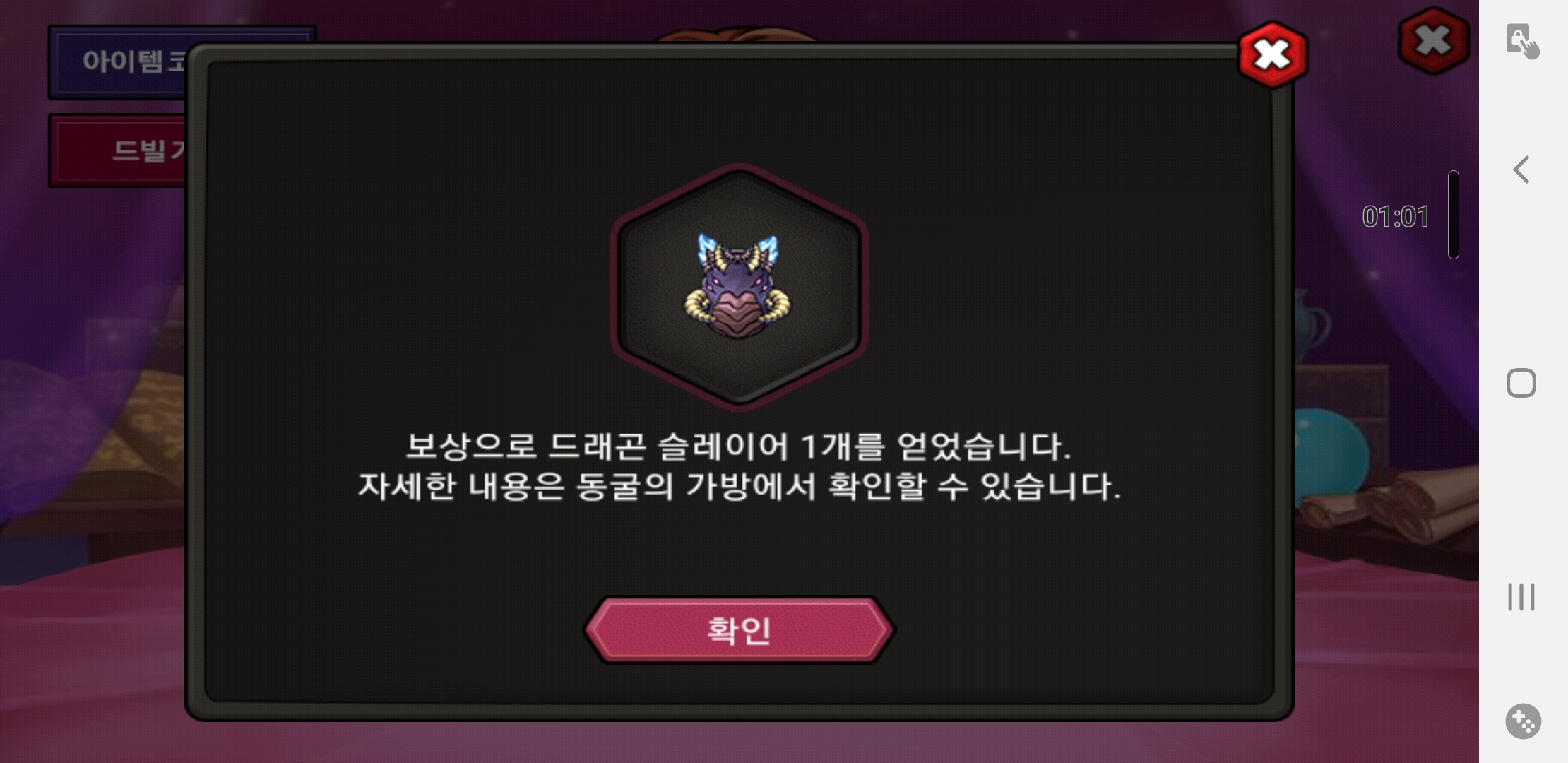The width and height of the screenshot is (1568, 763).
Task: Tap the Android home button
Action: click(x=1521, y=383)
